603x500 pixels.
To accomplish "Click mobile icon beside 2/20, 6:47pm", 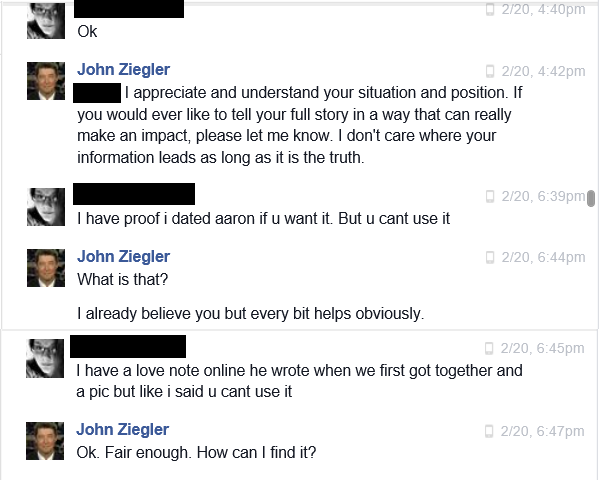I will click(x=489, y=431).
